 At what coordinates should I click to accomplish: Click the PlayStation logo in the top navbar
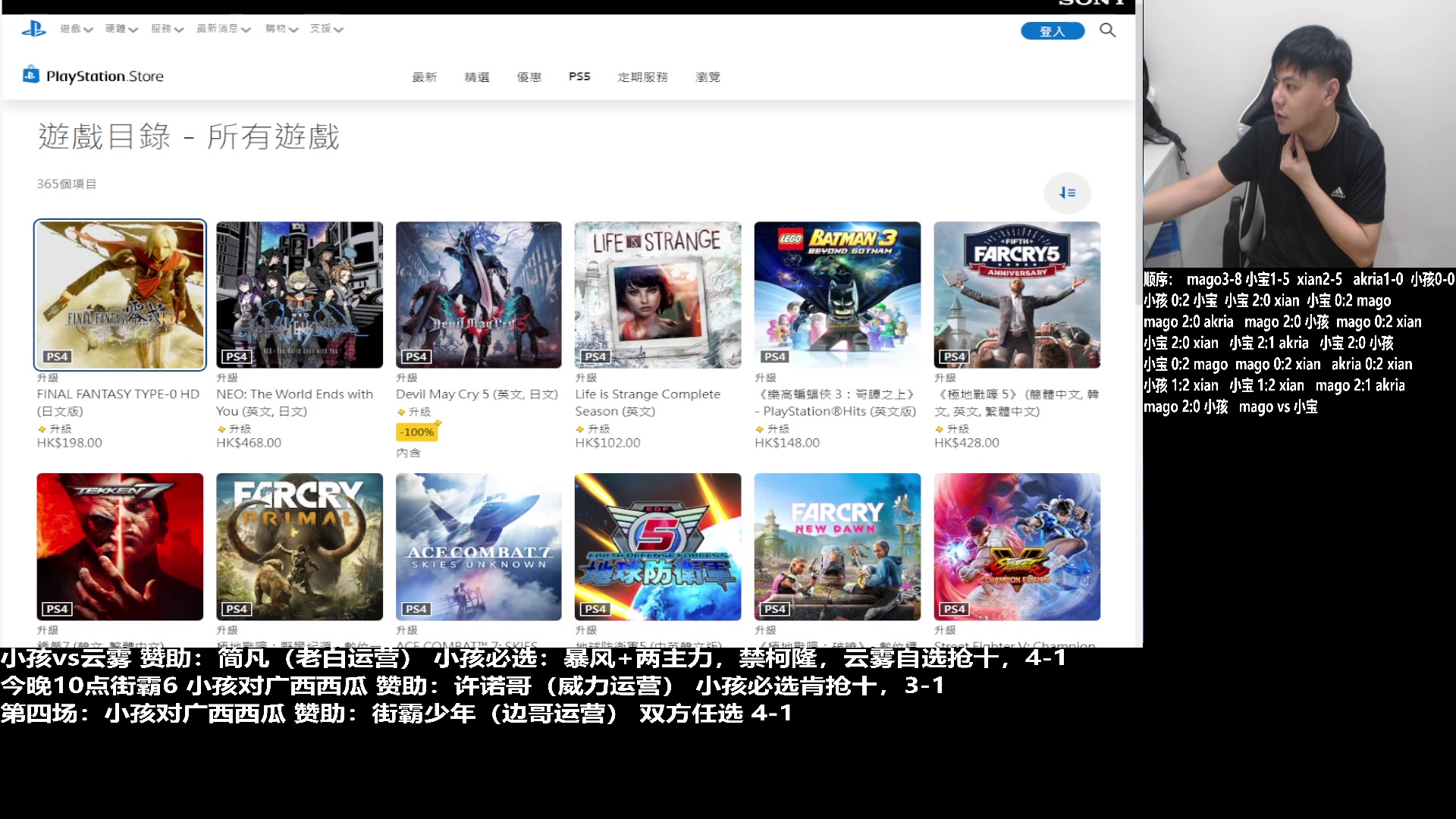33,29
